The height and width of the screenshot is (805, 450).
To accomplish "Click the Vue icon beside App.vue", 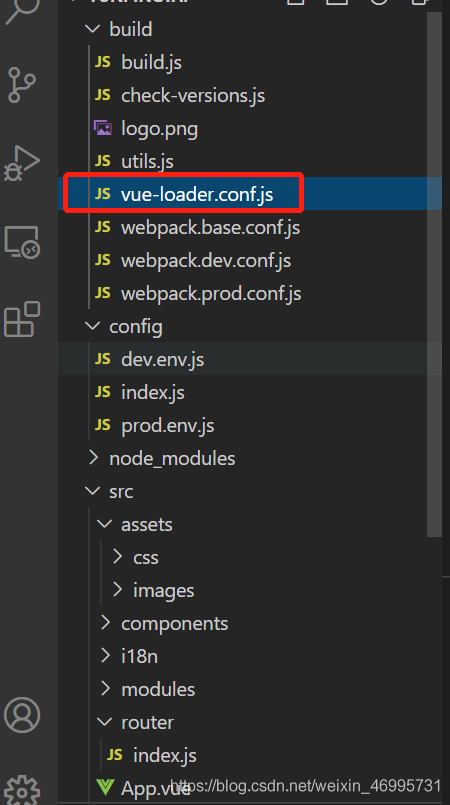I will (x=105, y=787).
